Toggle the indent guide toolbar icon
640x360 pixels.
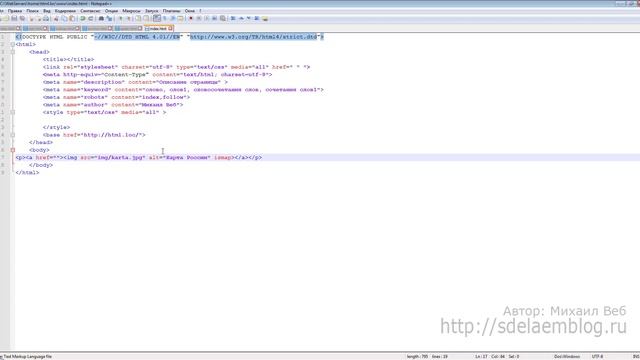coord(173,18)
